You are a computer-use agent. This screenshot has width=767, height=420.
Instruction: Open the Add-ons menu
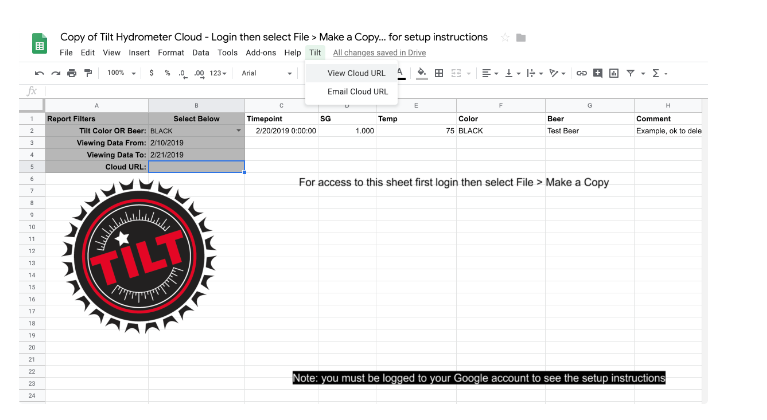click(261, 52)
